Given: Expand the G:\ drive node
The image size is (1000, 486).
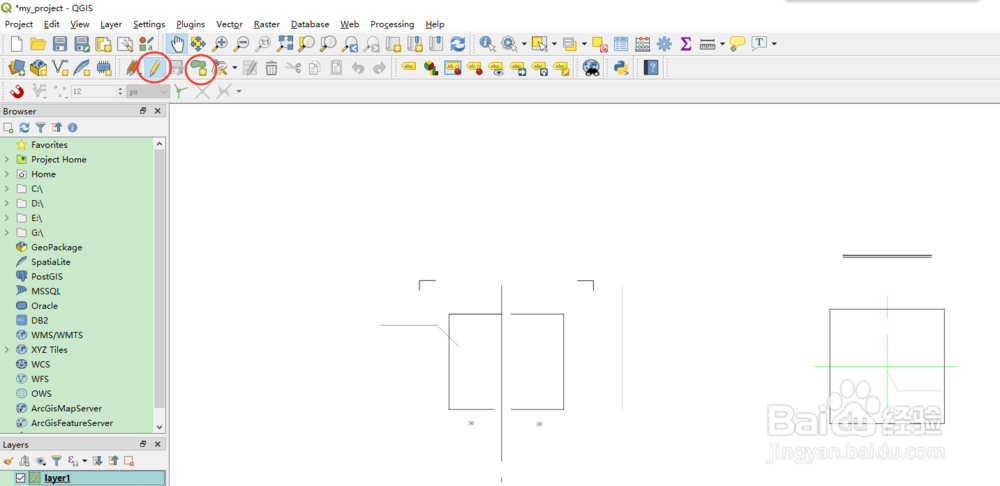Looking at the screenshot, I should (x=6, y=233).
